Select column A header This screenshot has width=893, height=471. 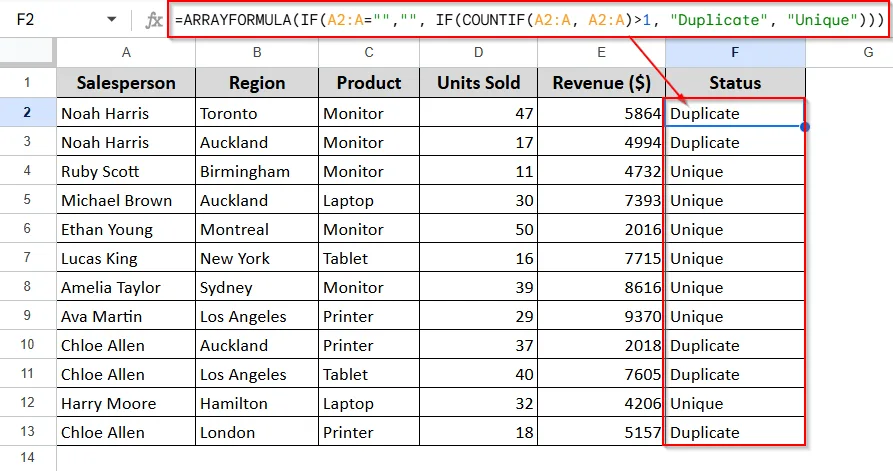[x=126, y=52]
